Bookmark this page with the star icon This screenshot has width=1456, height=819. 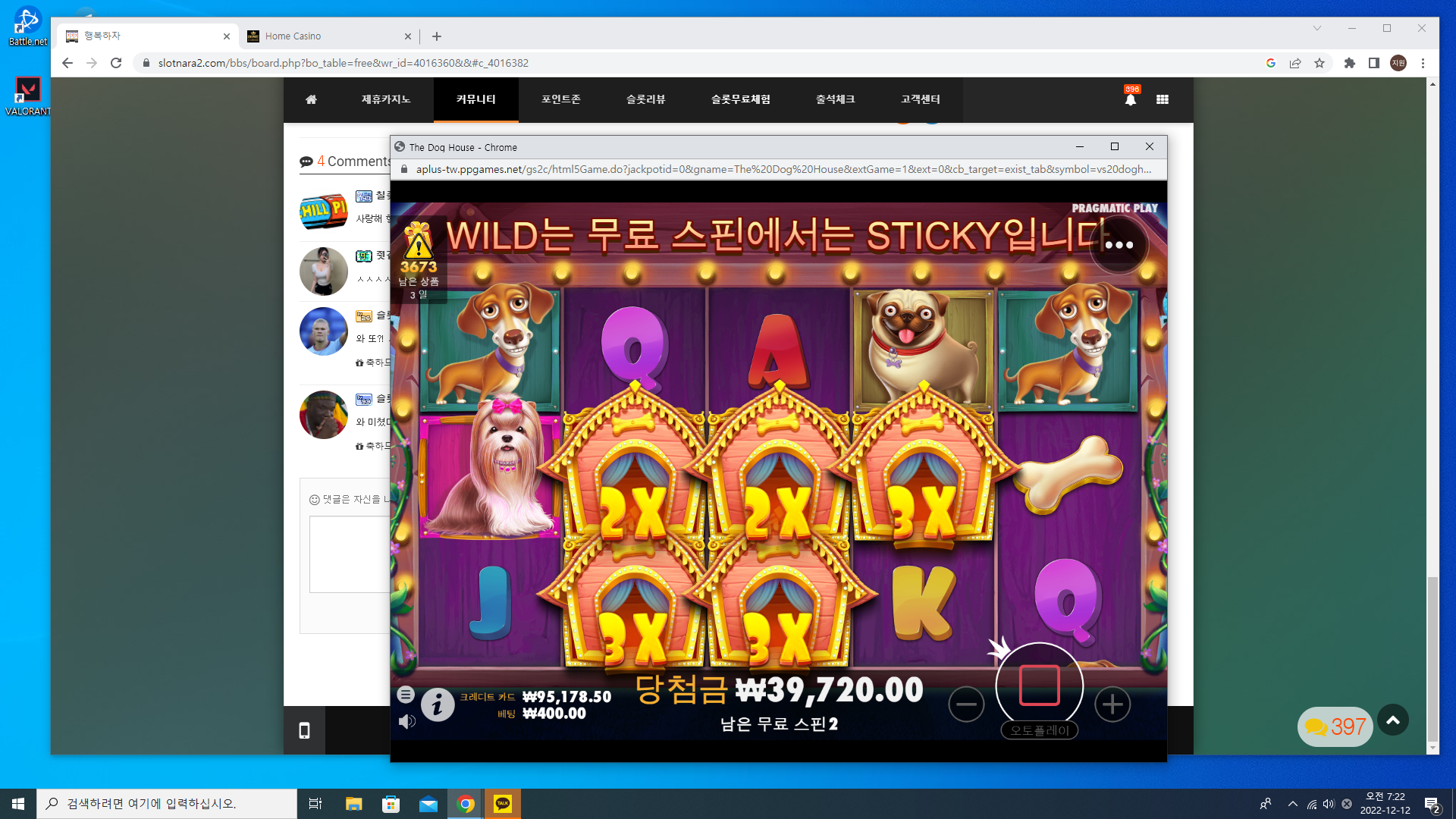pyautogui.click(x=1319, y=63)
